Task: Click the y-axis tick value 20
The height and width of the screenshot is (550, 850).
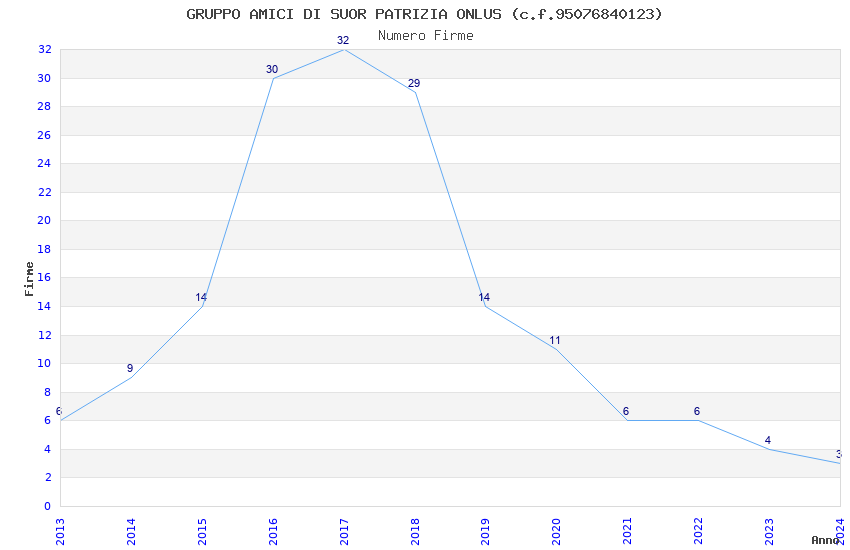Action: tap(44, 220)
